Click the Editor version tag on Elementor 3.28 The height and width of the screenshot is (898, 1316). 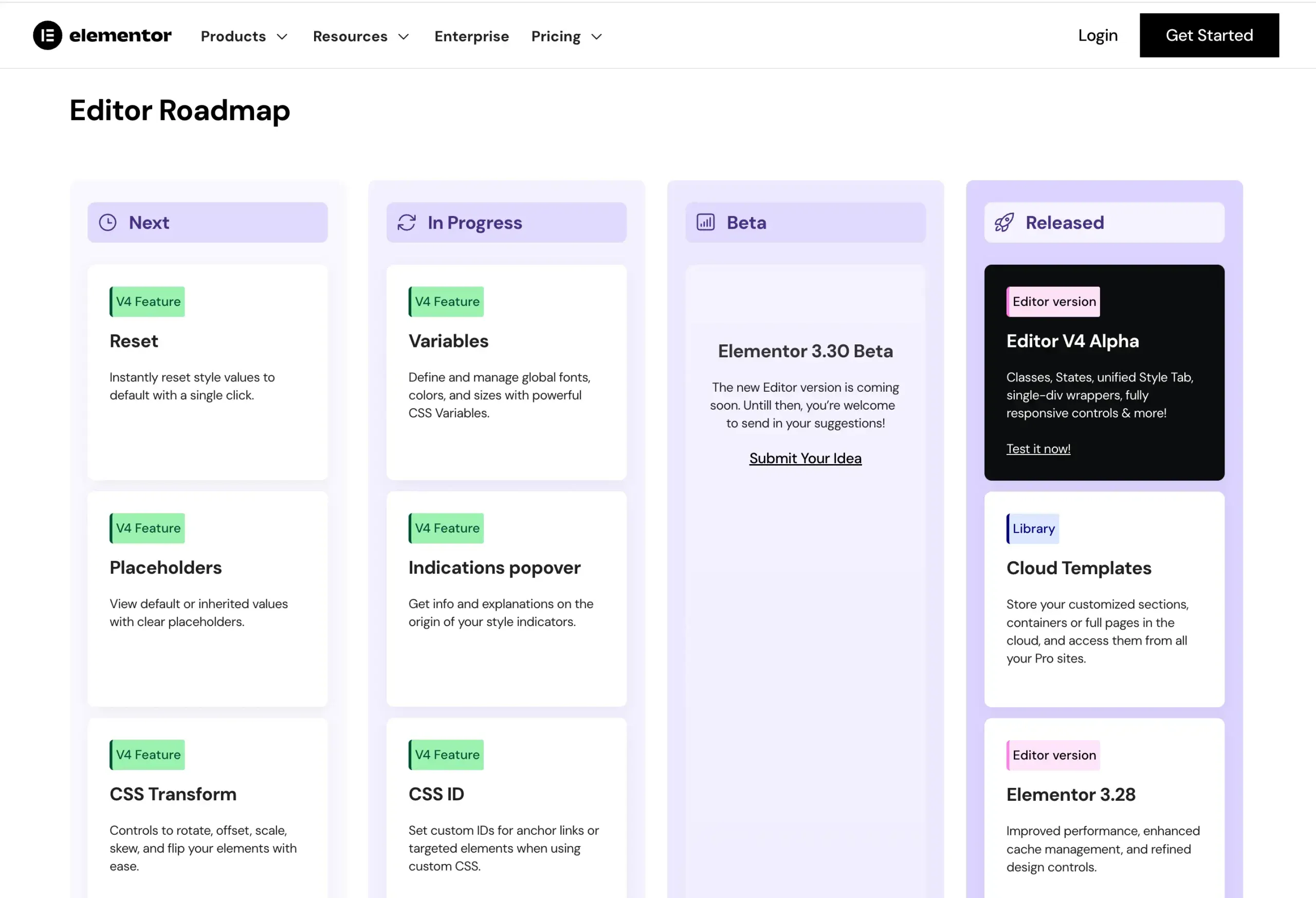1053,755
